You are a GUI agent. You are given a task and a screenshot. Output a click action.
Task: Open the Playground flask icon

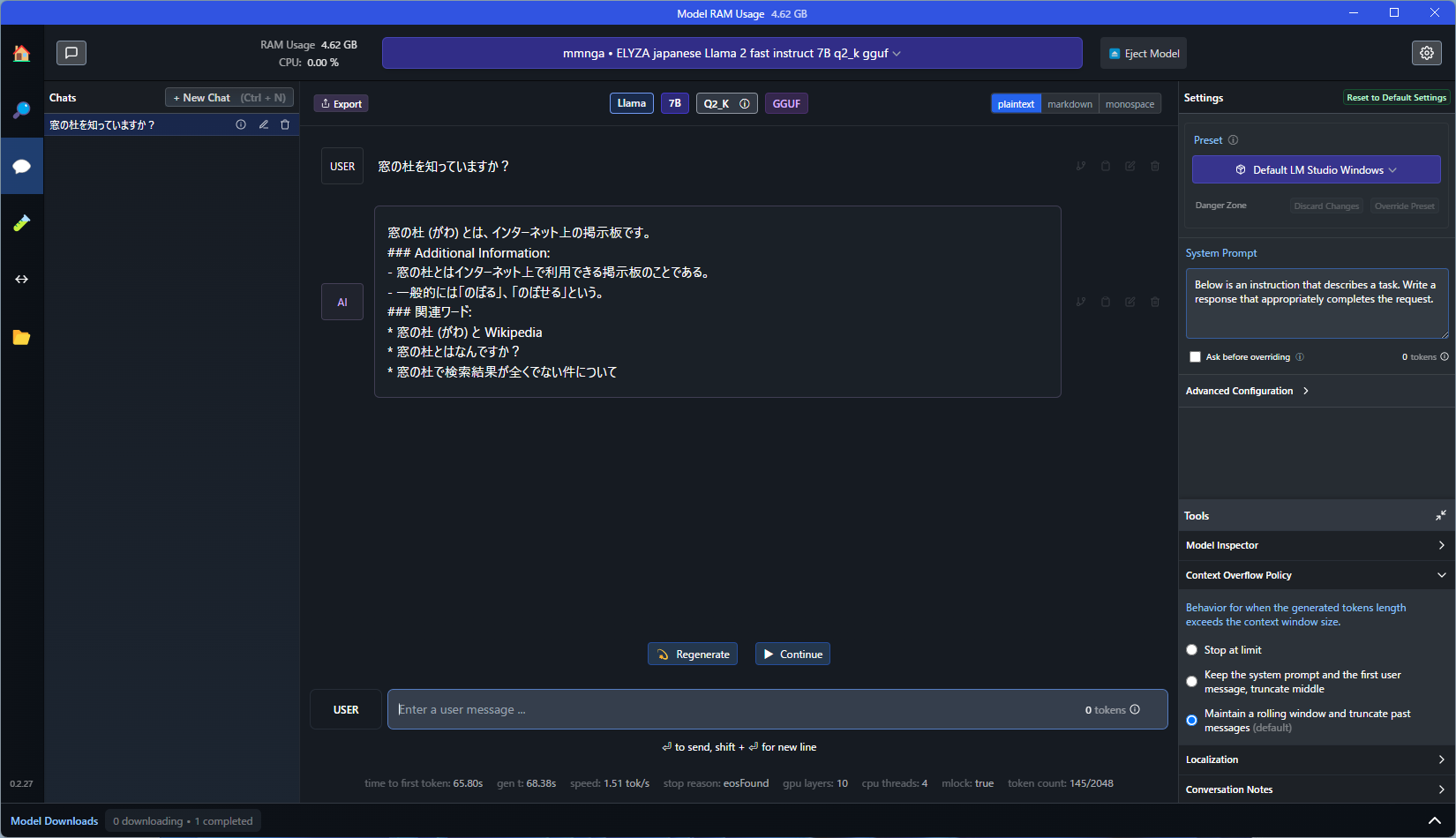pyautogui.click(x=21, y=222)
